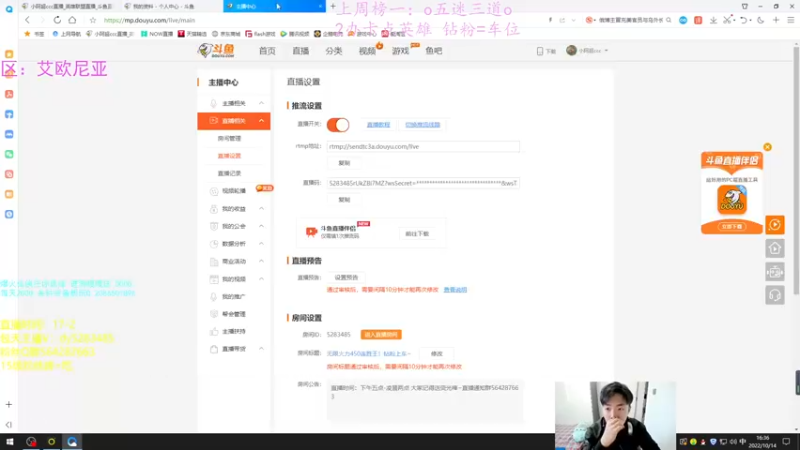Image resolution: width=800 pixels, height=450 pixels.
Task: Click the robot floating icon at right
Action: pyautogui.click(x=775, y=272)
